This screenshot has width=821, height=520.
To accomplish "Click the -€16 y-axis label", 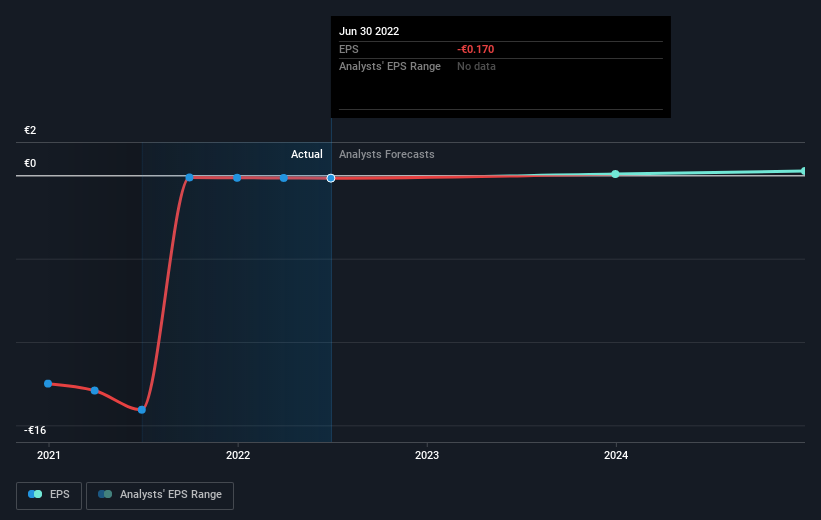I will pyautogui.click(x=35, y=430).
